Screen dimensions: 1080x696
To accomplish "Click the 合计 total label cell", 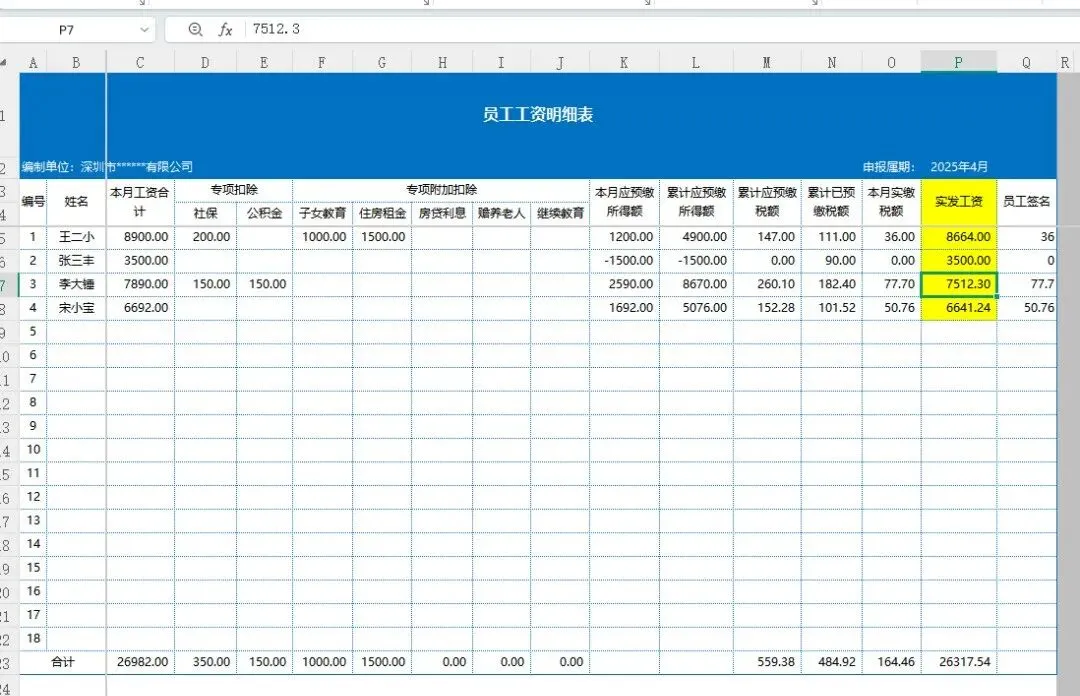I will [63, 662].
